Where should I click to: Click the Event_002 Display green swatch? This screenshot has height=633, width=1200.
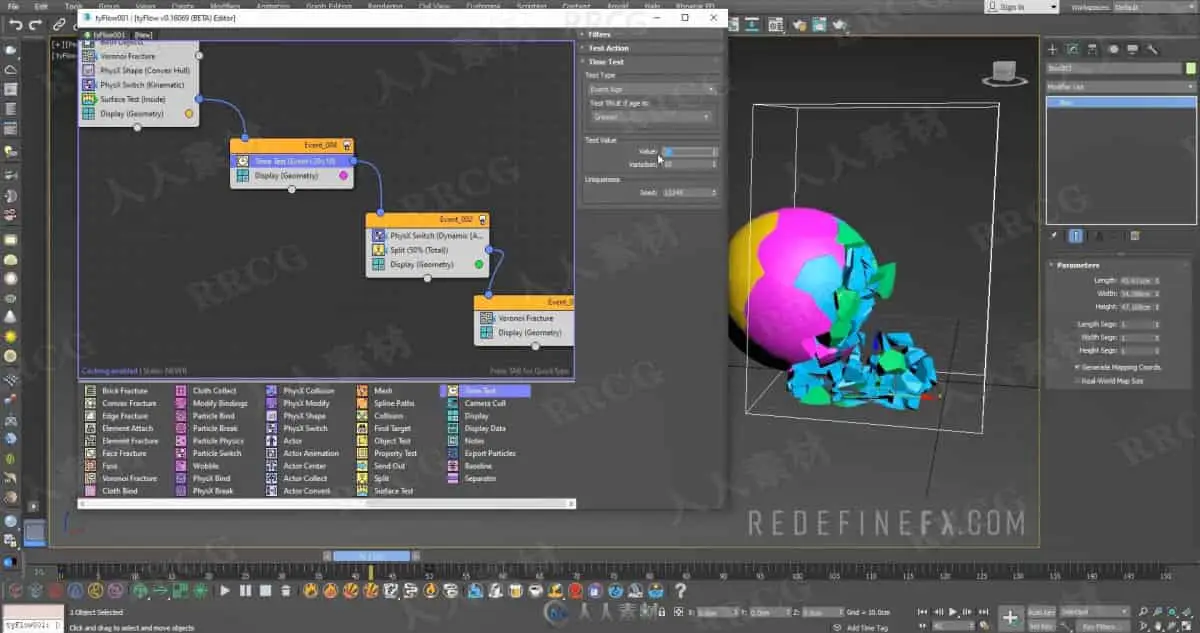tap(479, 264)
